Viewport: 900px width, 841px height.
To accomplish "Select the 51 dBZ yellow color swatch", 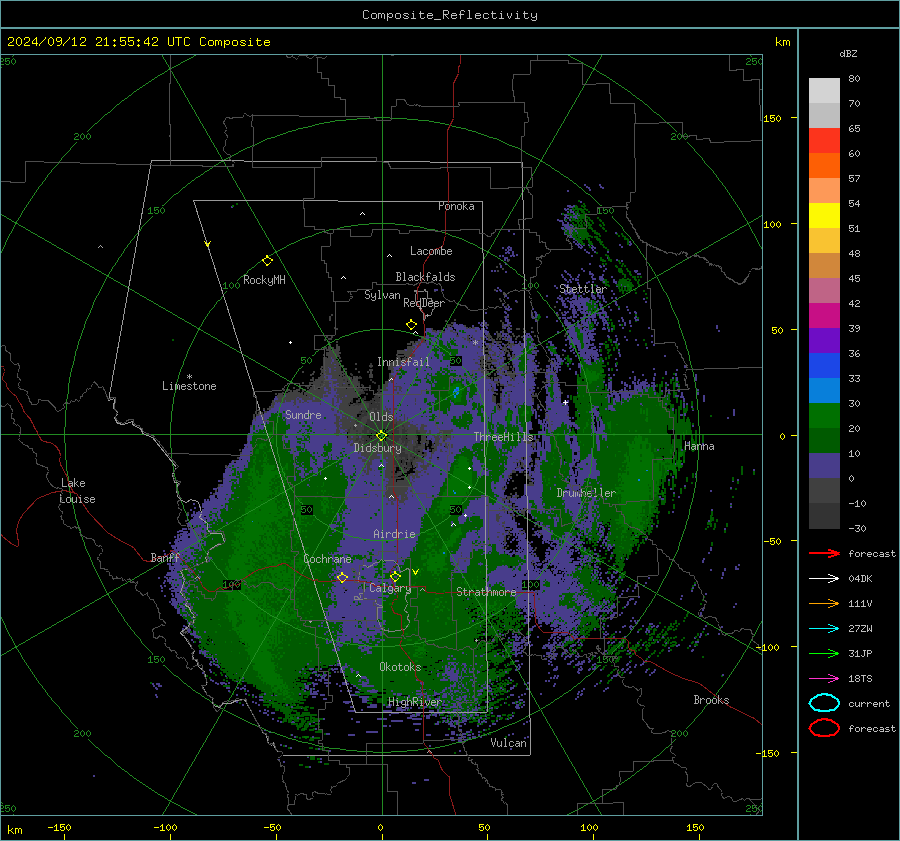I will 824,215.
